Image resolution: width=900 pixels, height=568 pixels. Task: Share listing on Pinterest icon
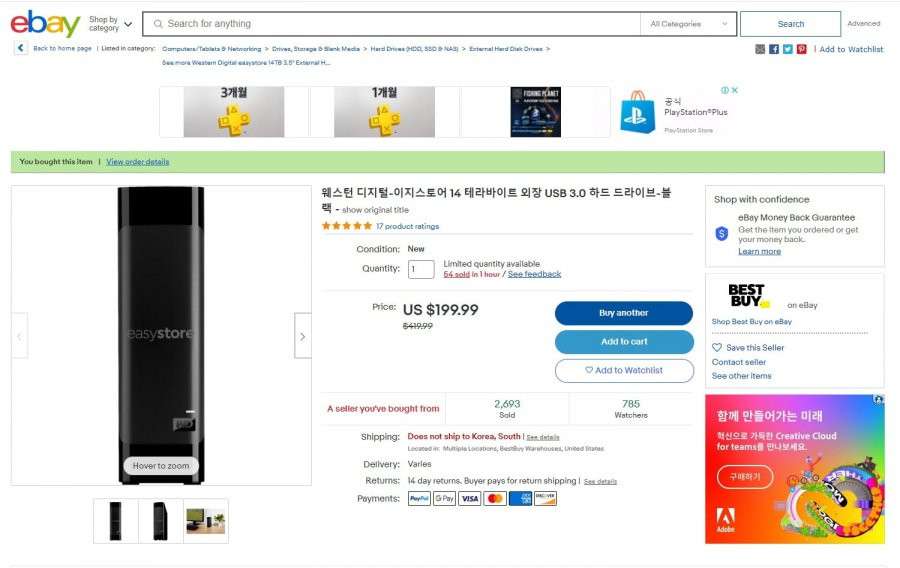[801, 49]
